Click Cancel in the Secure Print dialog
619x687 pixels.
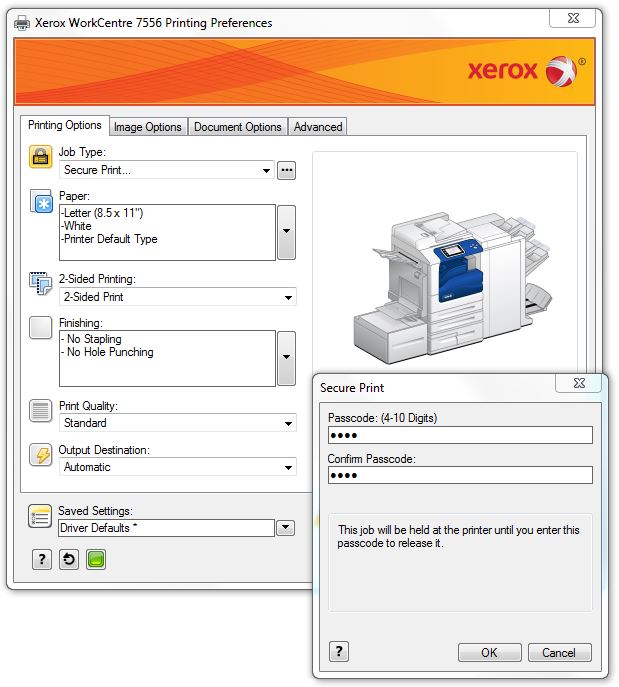559,653
